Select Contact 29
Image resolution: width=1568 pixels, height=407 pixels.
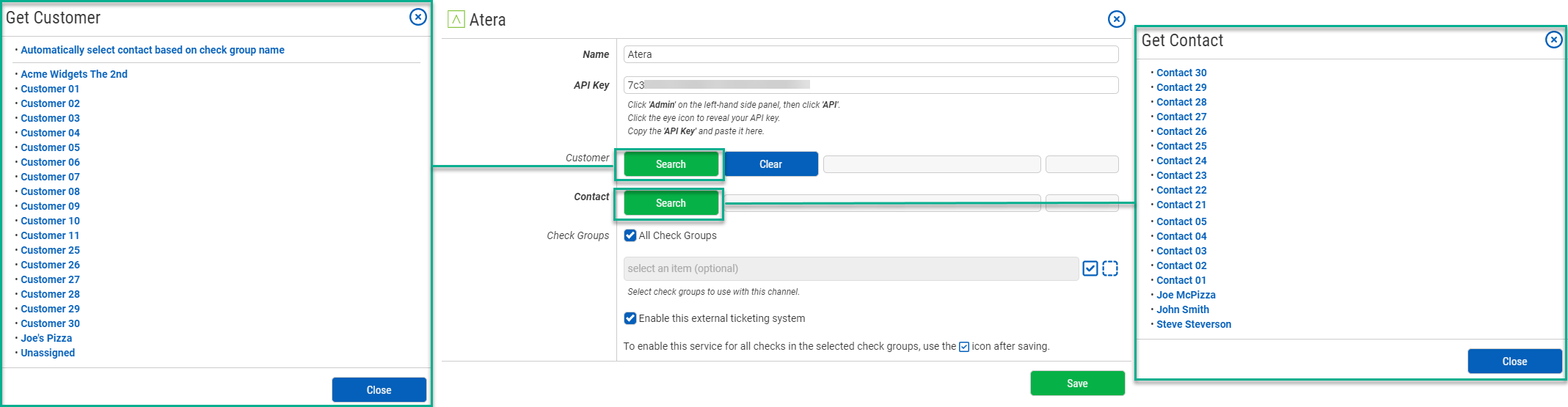click(1181, 87)
